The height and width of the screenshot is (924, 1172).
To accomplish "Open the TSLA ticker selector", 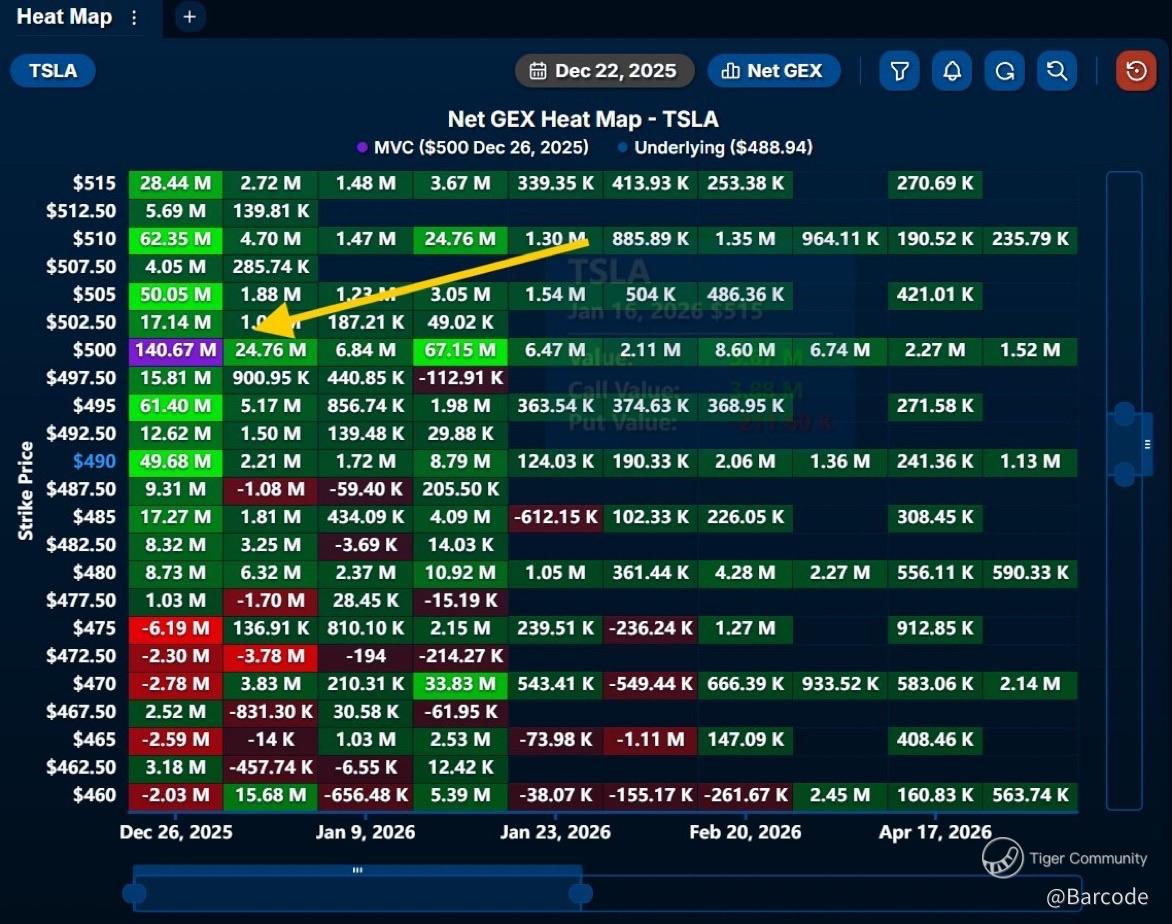I will [54, 71].
